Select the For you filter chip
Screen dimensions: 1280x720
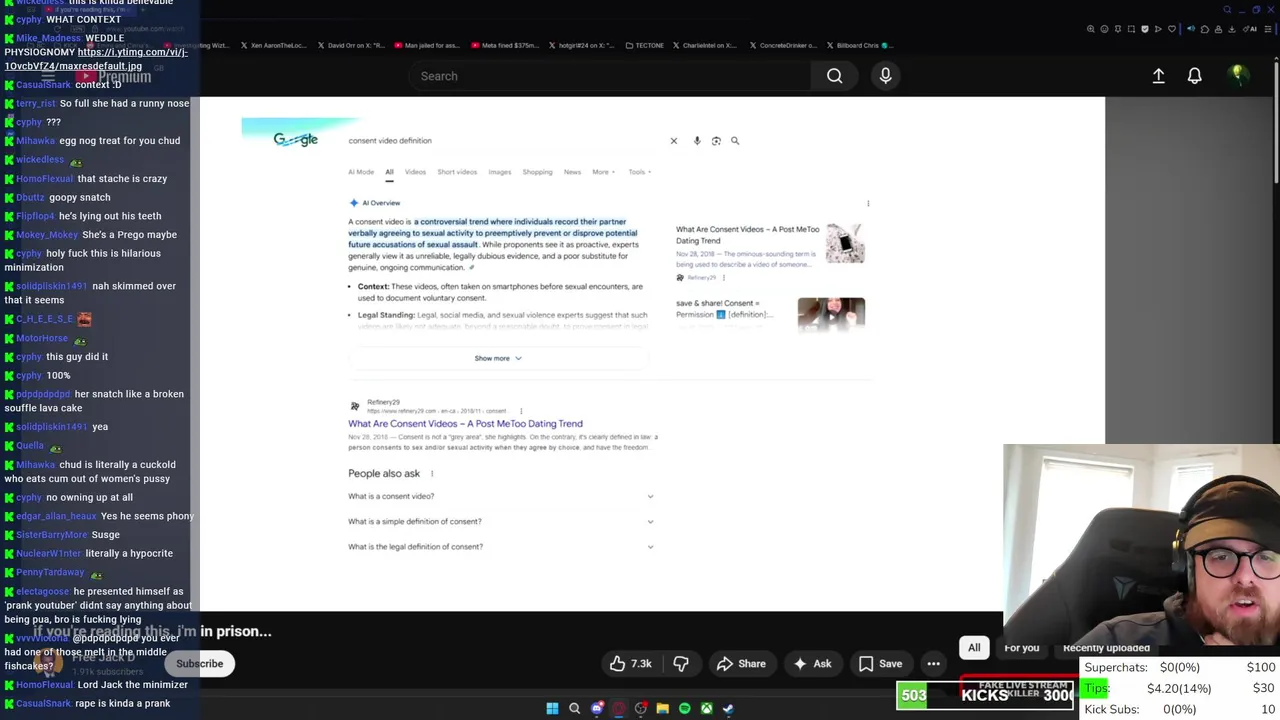click(1021, 648)
